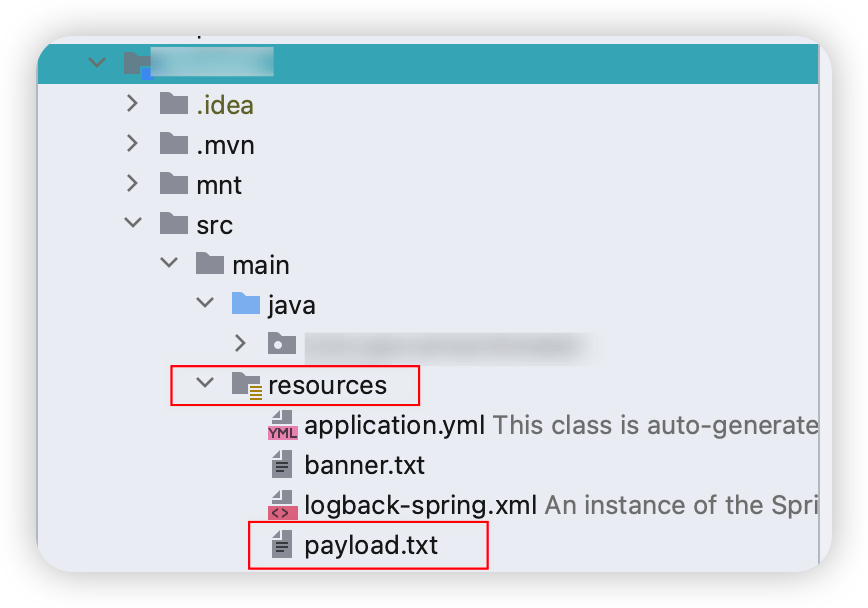The width and height of the screenshot is (868, 608).
Task: Click the YML icon of application.yml
Action: (282, 425)
